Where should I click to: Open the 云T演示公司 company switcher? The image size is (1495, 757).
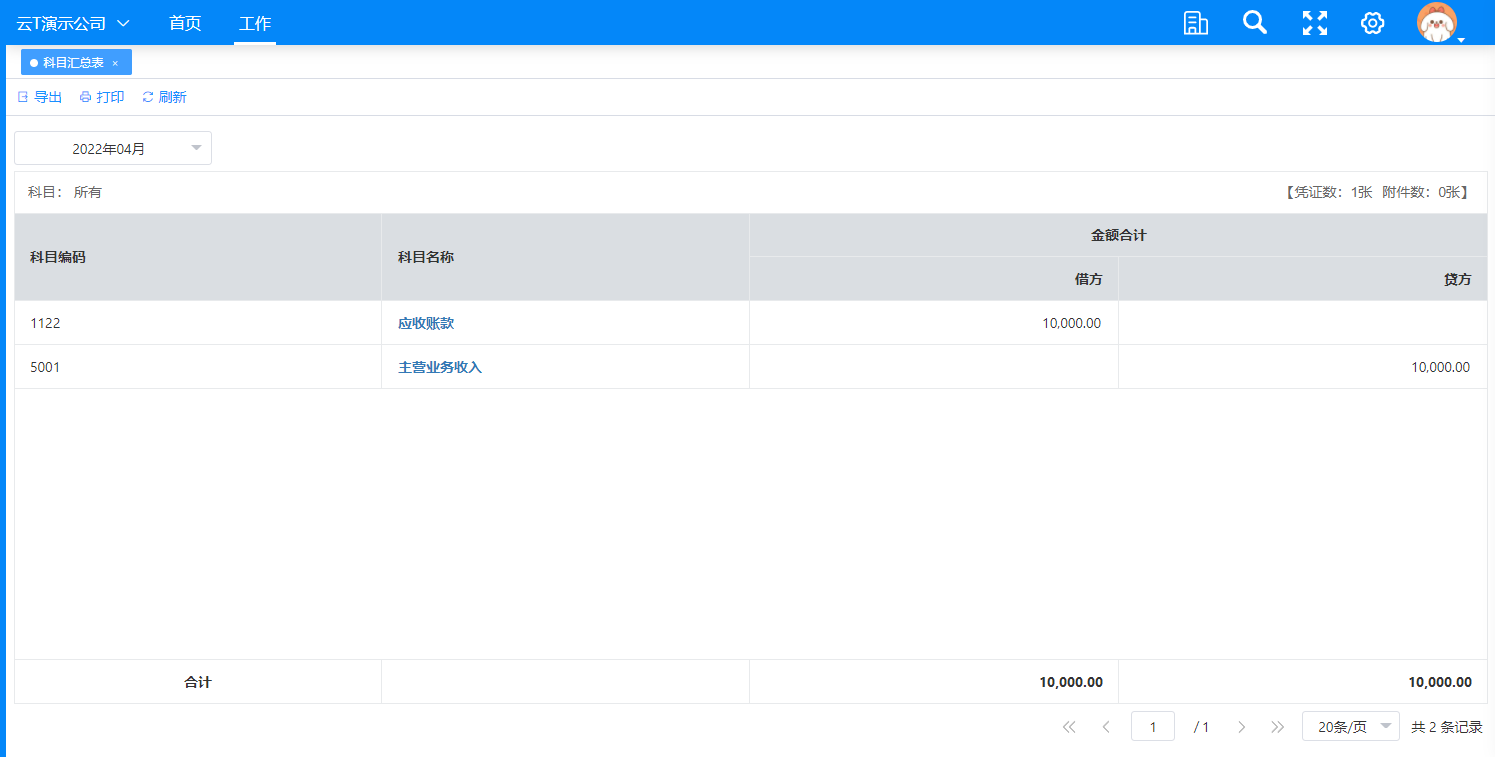point(73,23)
